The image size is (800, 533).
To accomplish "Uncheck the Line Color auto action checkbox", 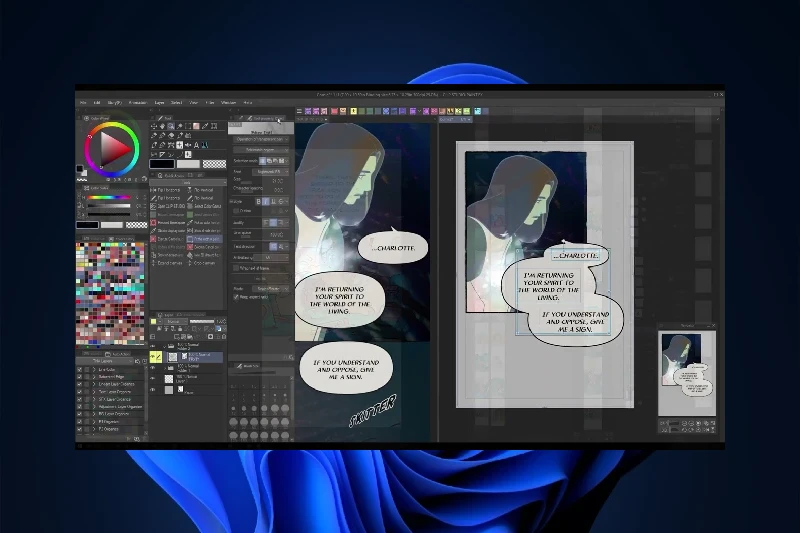I will coord(80,369).
